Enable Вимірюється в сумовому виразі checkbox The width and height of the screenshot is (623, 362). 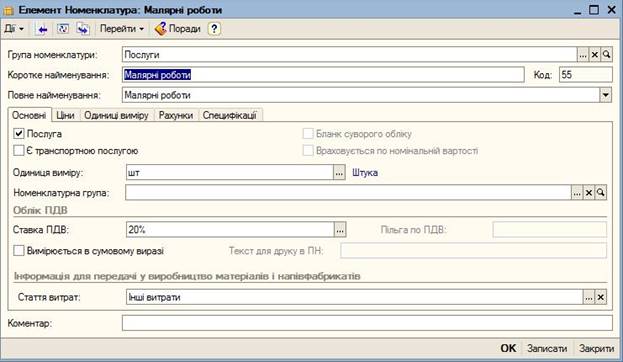[x=19, y=251]
